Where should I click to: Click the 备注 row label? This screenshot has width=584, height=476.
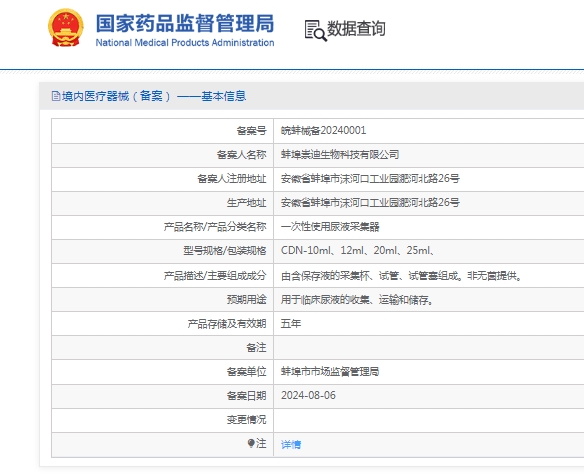pyautogui.click(x=256, y=348)
